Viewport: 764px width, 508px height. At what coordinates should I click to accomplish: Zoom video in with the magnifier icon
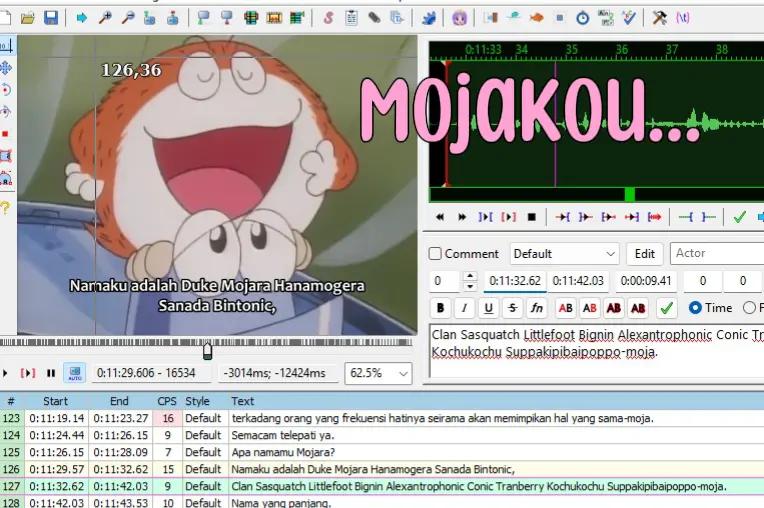point(105,19)
